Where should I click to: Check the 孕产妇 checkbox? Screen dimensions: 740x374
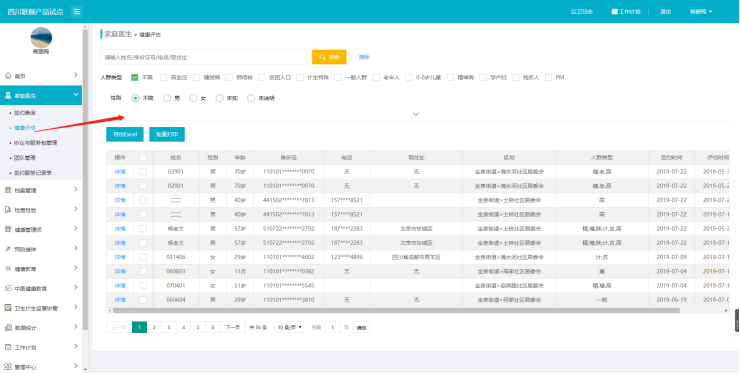483,77
